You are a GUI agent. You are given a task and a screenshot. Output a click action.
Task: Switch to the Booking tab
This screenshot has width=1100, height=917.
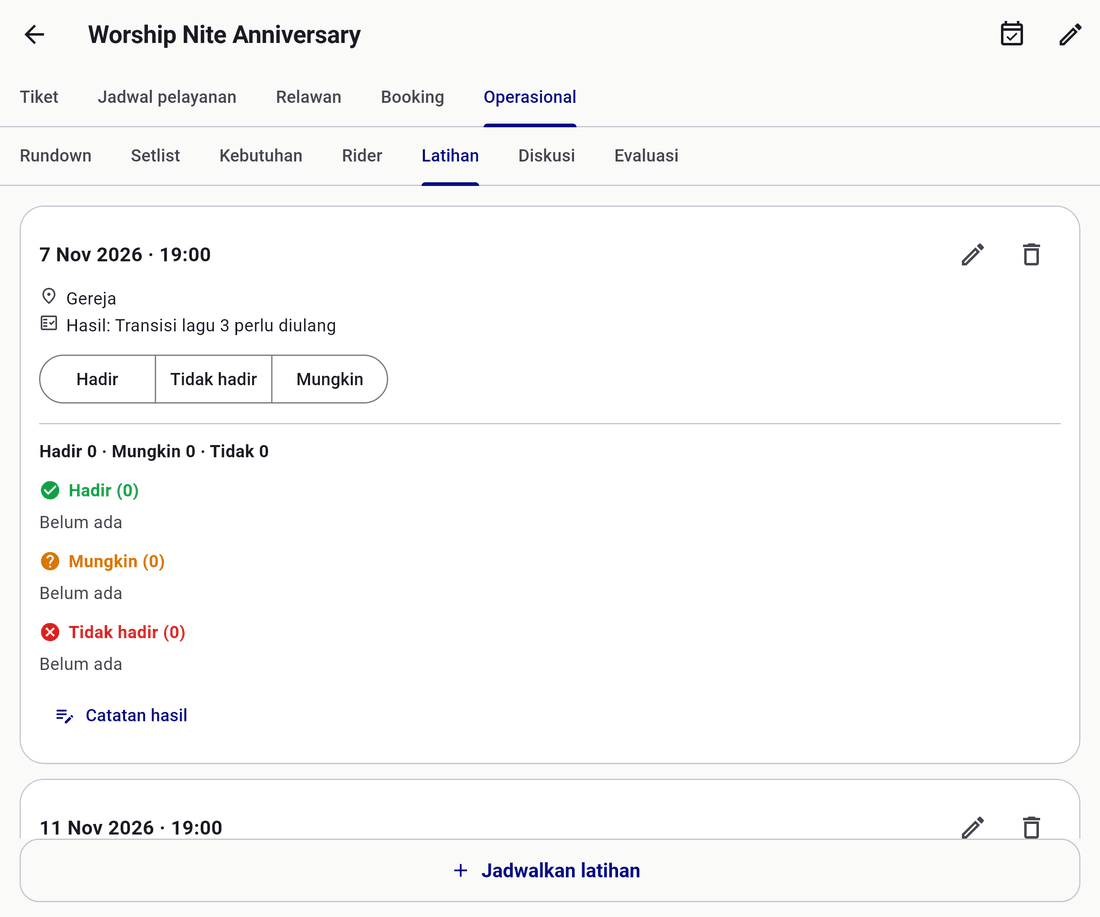[x=412, y=97]
